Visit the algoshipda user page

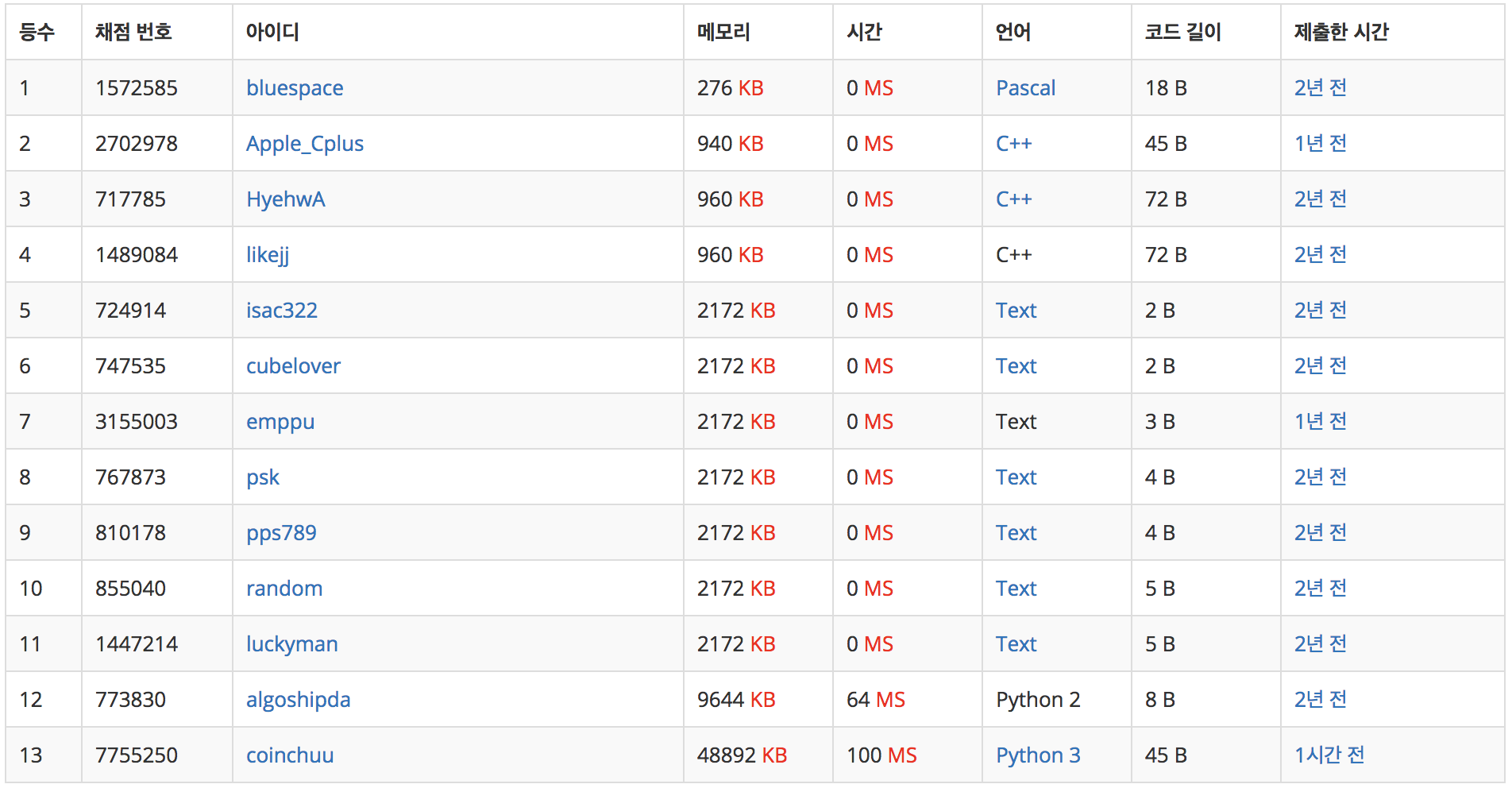pyautogui.click(x=299, y=700)
